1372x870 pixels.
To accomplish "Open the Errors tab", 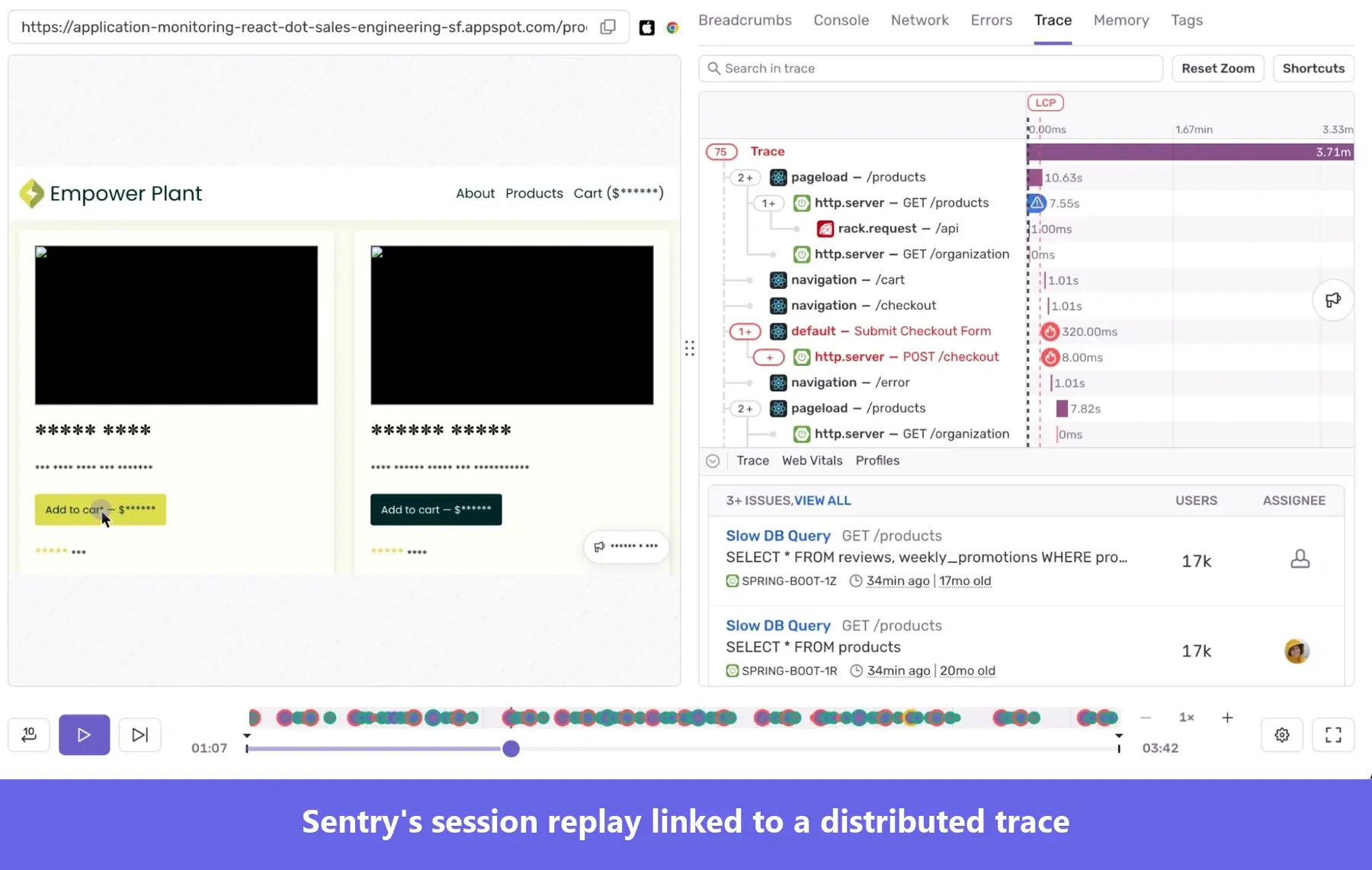I will [x=991, y=21].
